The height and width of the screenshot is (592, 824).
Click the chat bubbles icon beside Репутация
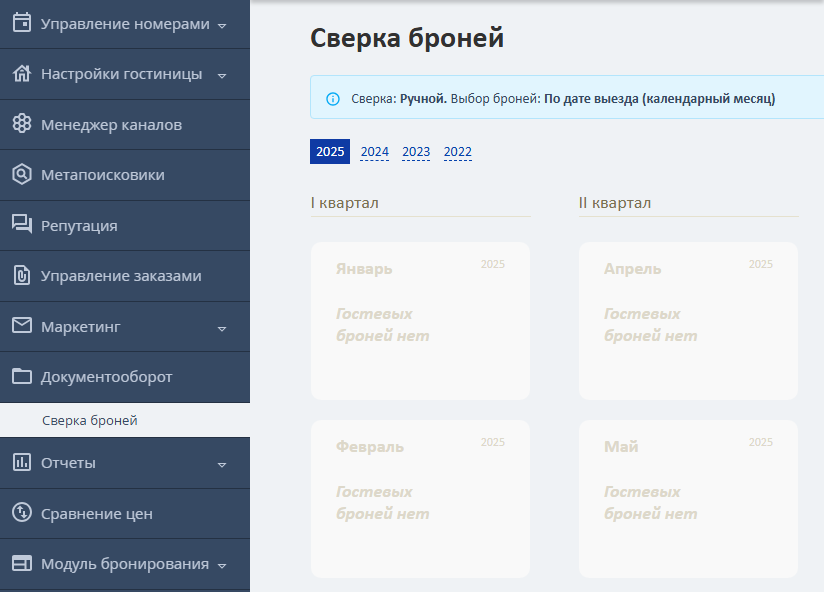[22, 224]
